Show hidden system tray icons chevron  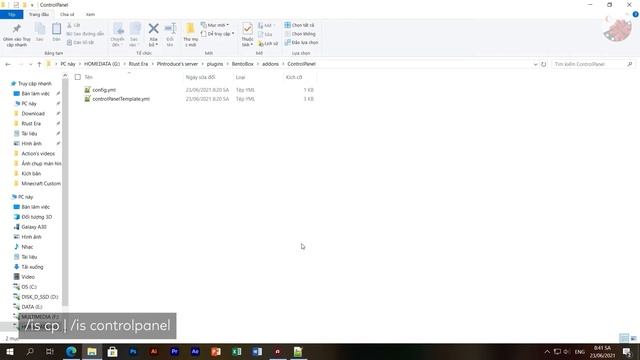pyautogui.click(x=547, y=351)
